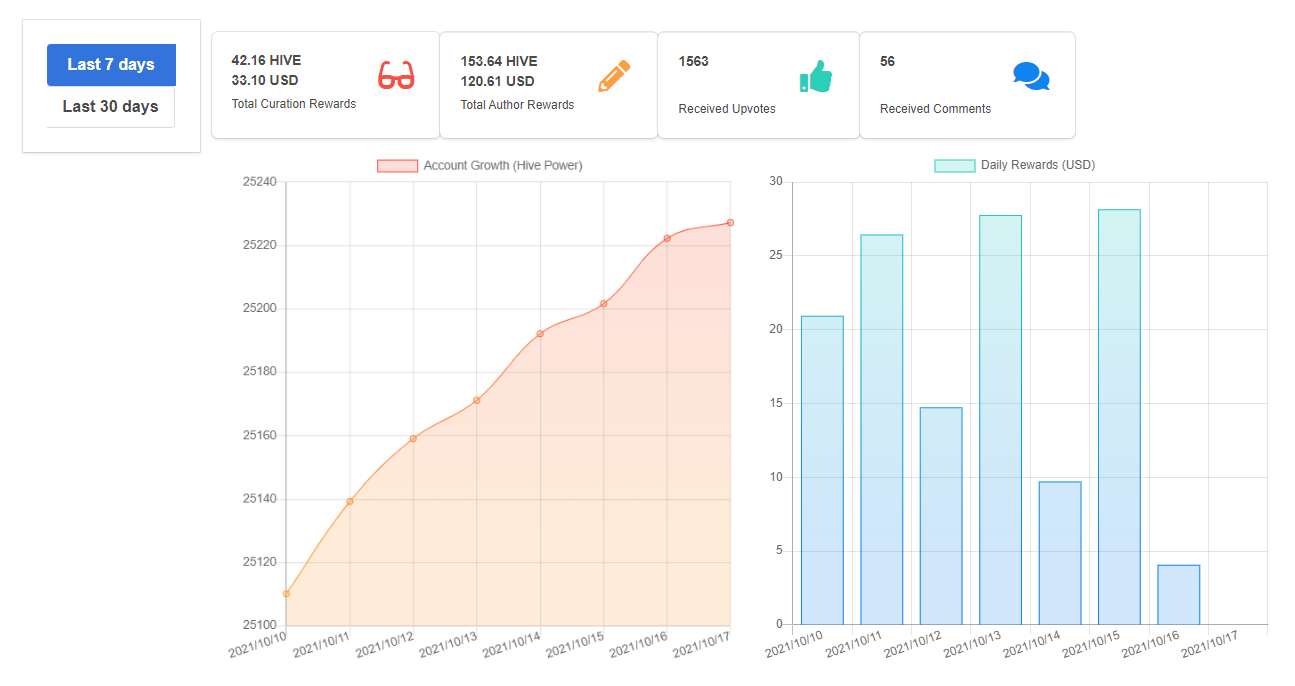Toggle the Daily Rewards (USD) legend
Screen dimensions: 1295x686
click(1015, 165)
